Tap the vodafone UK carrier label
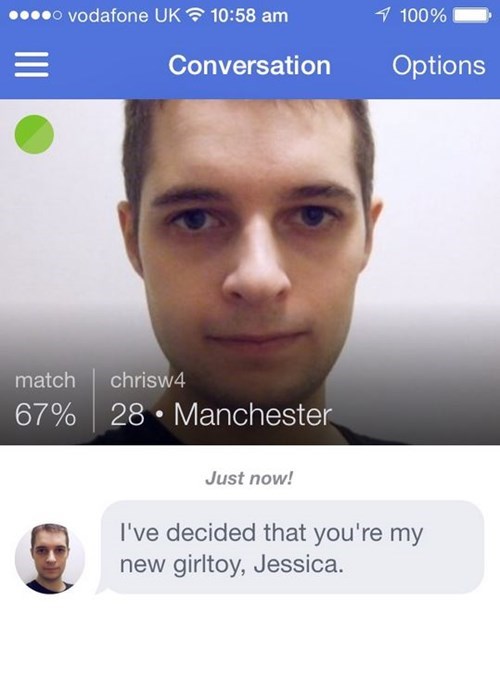The height and width of the screenshot is (691, 500). tap(125, 16)
